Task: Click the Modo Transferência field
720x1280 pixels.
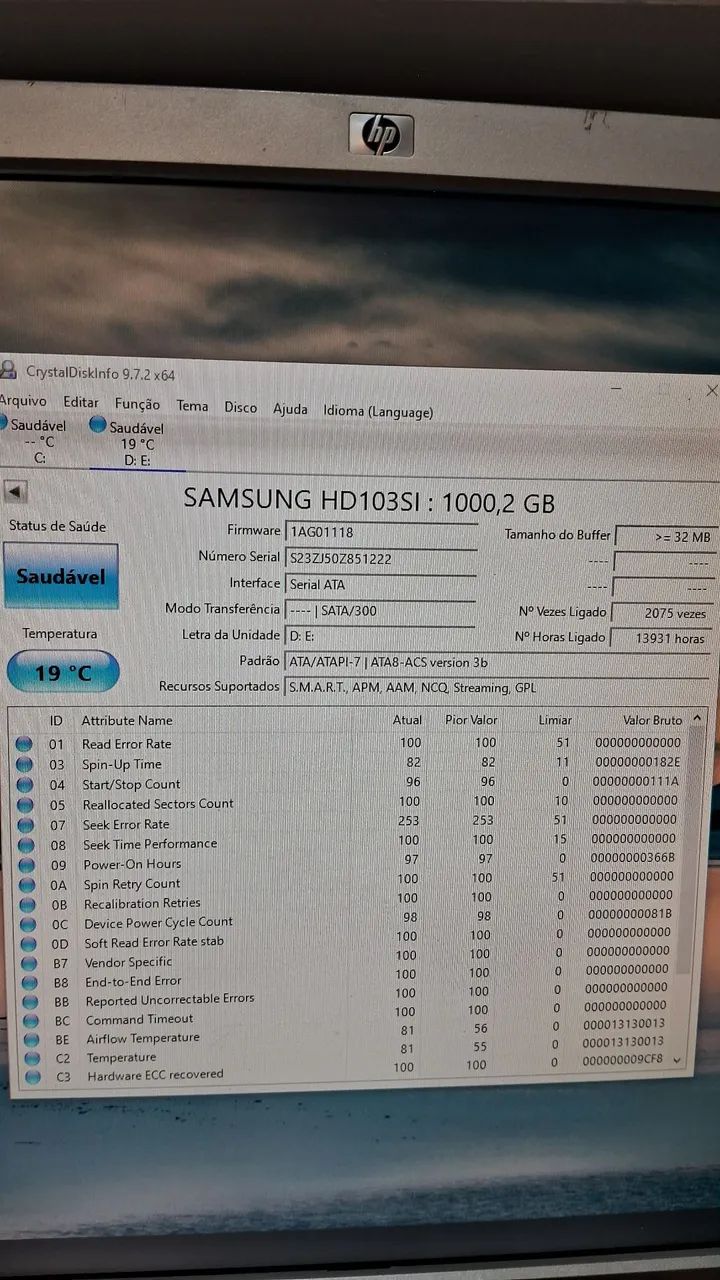Action: pos(381,610)
